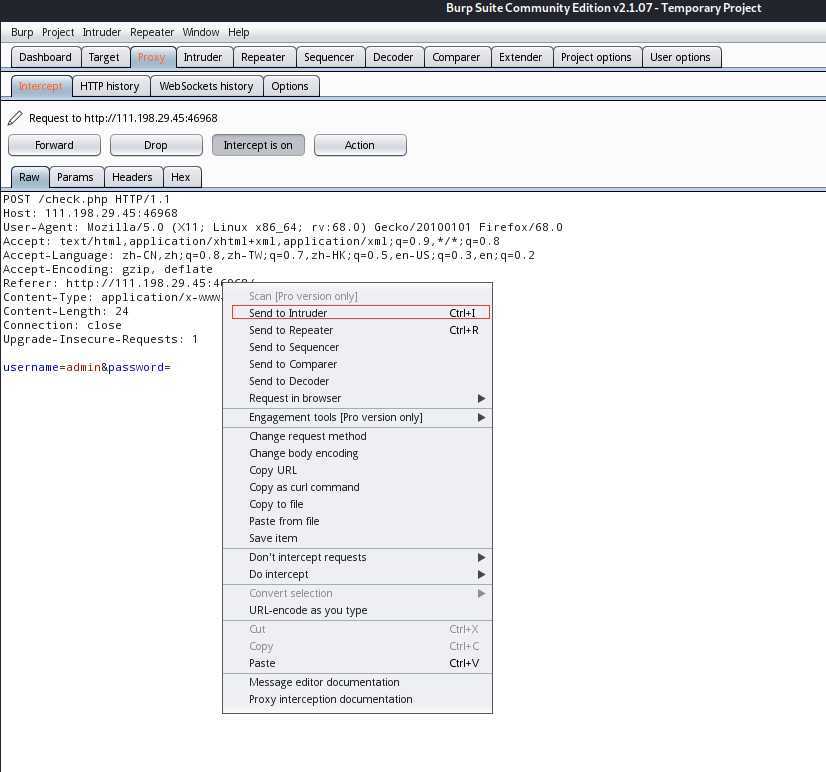Image resolution: width=826 pixels, height=772 pixels.
Task: Go to the Decoder tab
Action: pos(393,57)
